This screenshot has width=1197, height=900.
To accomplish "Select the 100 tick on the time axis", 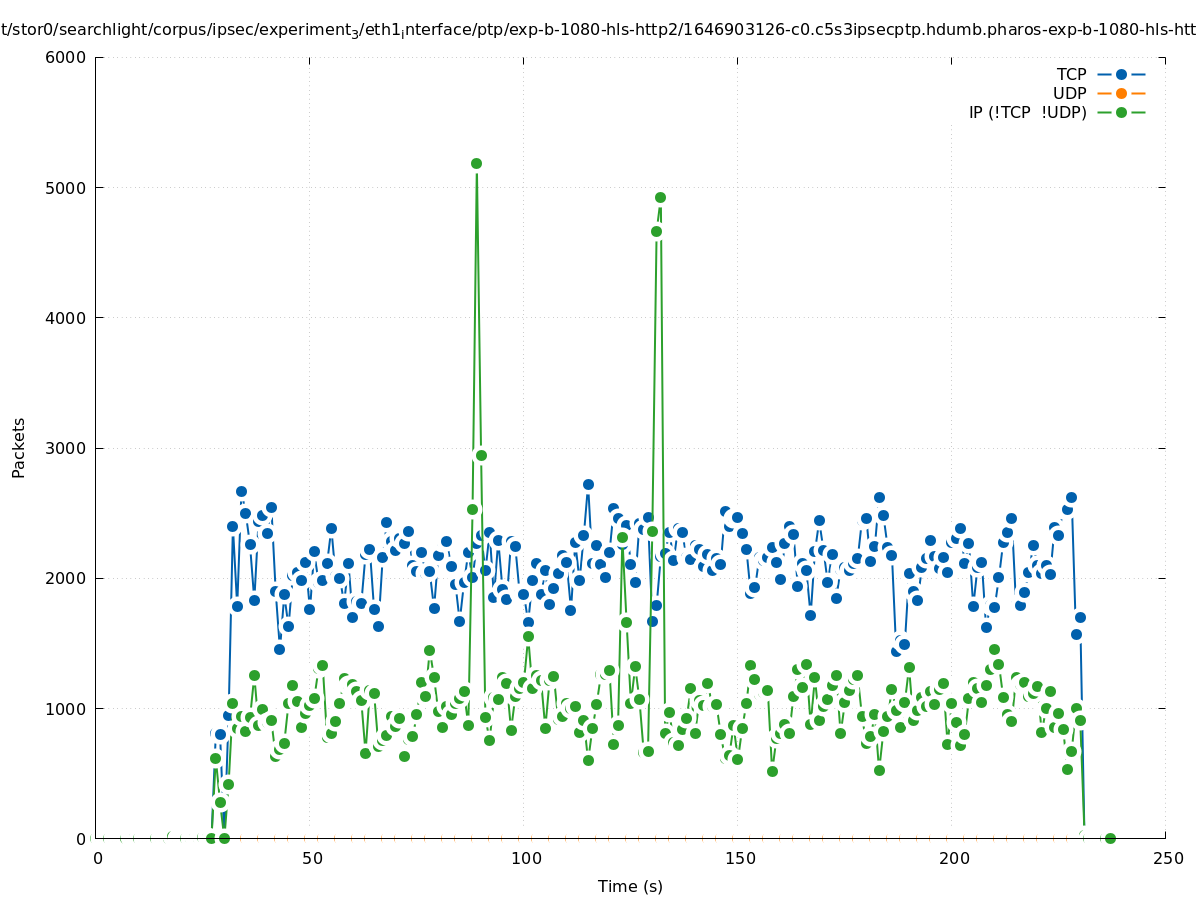I will pos(525,858).
